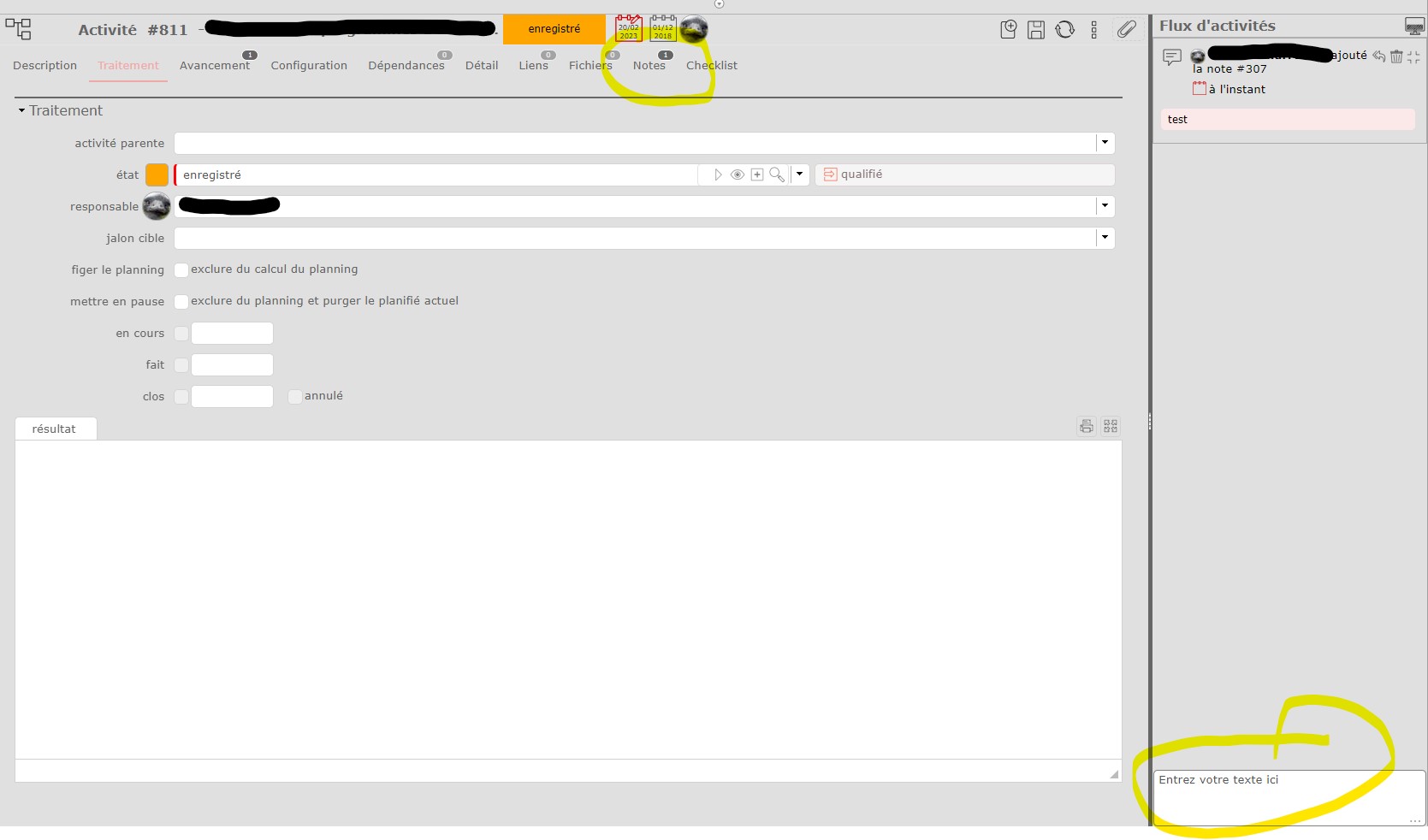1428x840 pixels.
Task: Click the 'test' note in Flux d'activités
Action: point(1288,120)
